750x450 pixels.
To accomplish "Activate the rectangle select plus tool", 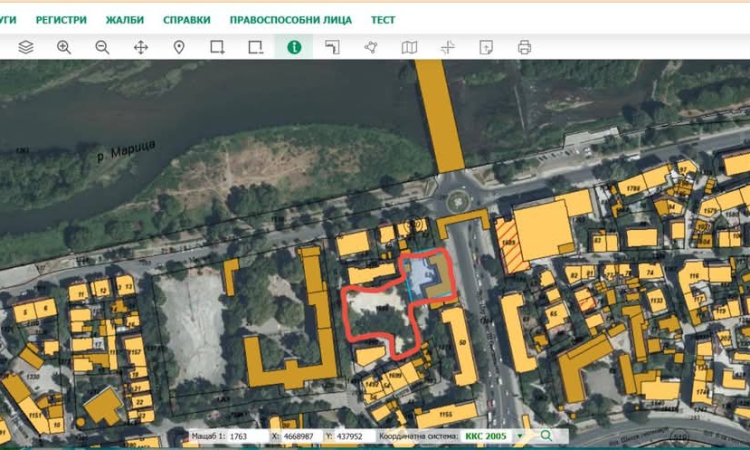I will point(217,47).
